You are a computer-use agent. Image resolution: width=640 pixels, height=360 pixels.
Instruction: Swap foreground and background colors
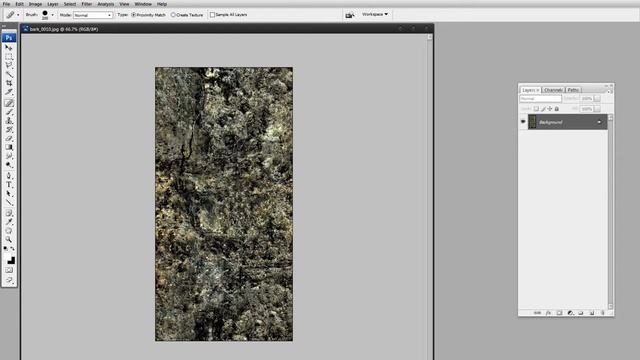click(x=12, y=249)
